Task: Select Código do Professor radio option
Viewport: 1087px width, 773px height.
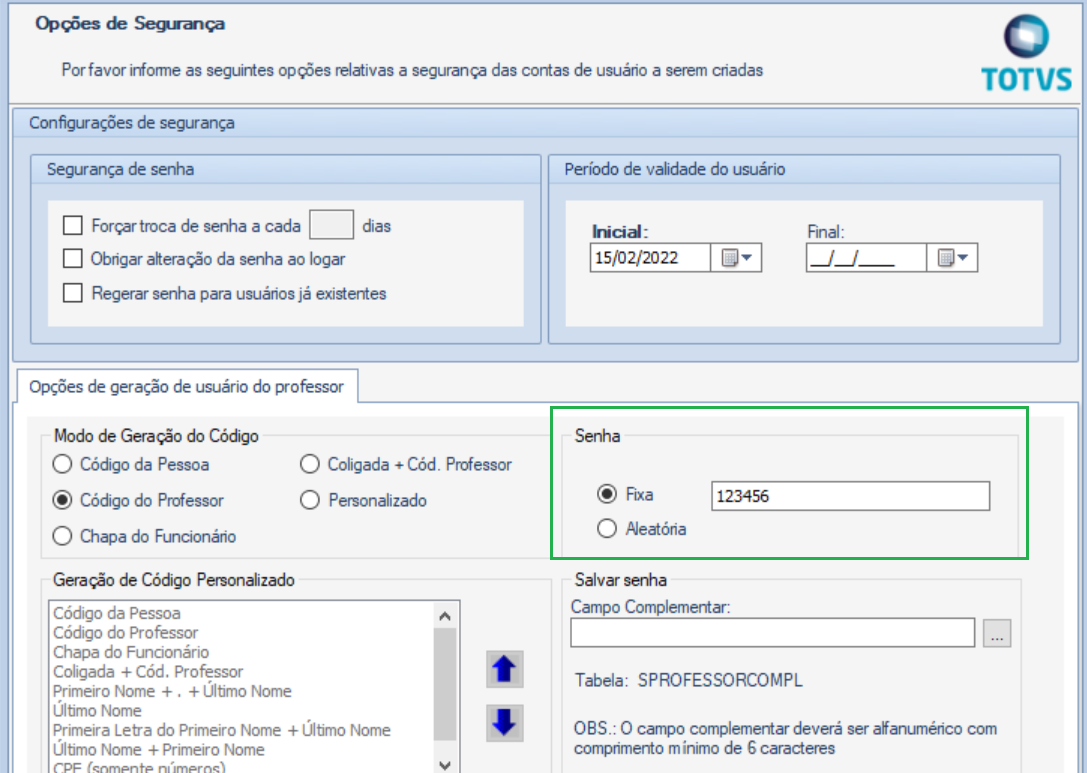Action: (62, 500)
